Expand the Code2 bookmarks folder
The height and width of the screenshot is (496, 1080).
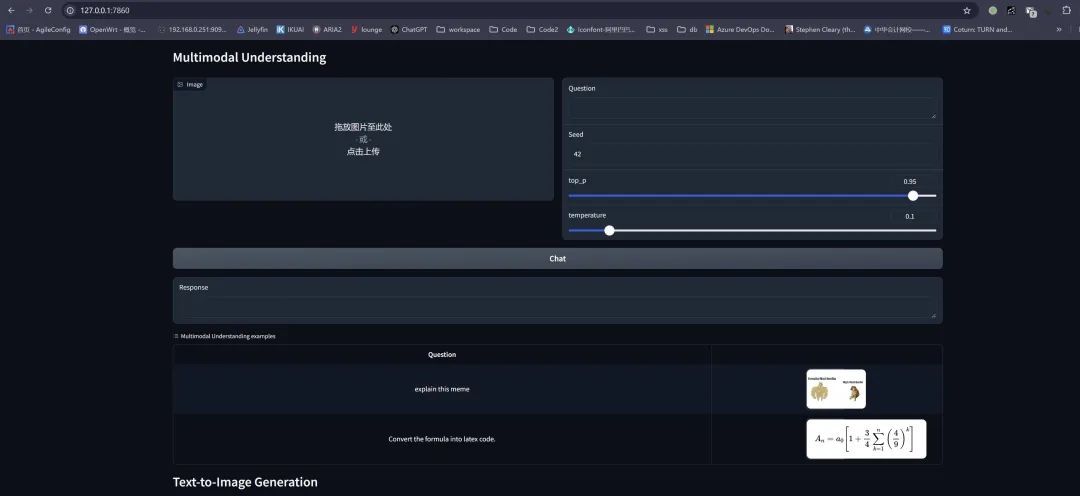542,30
